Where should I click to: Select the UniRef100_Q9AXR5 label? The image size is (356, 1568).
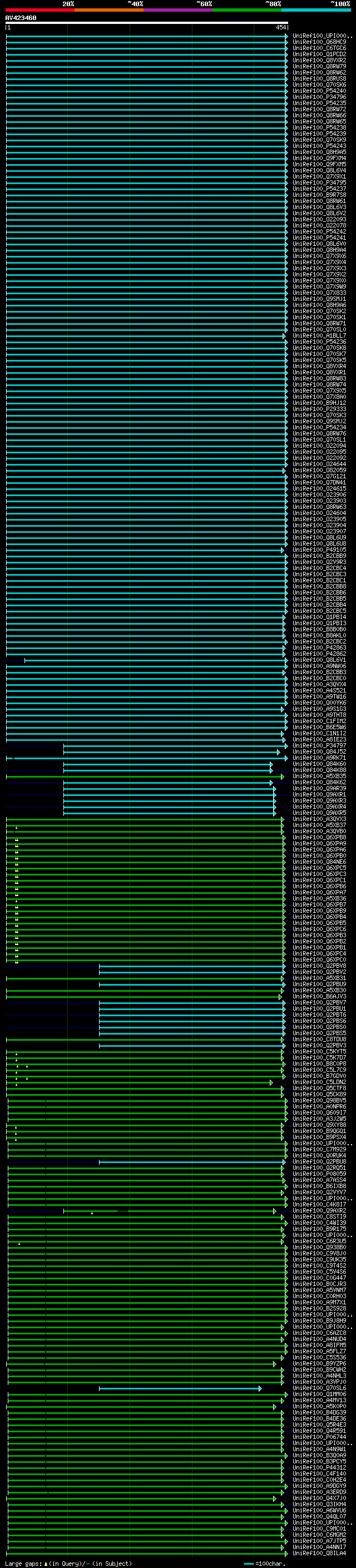[x=319, y=813]
